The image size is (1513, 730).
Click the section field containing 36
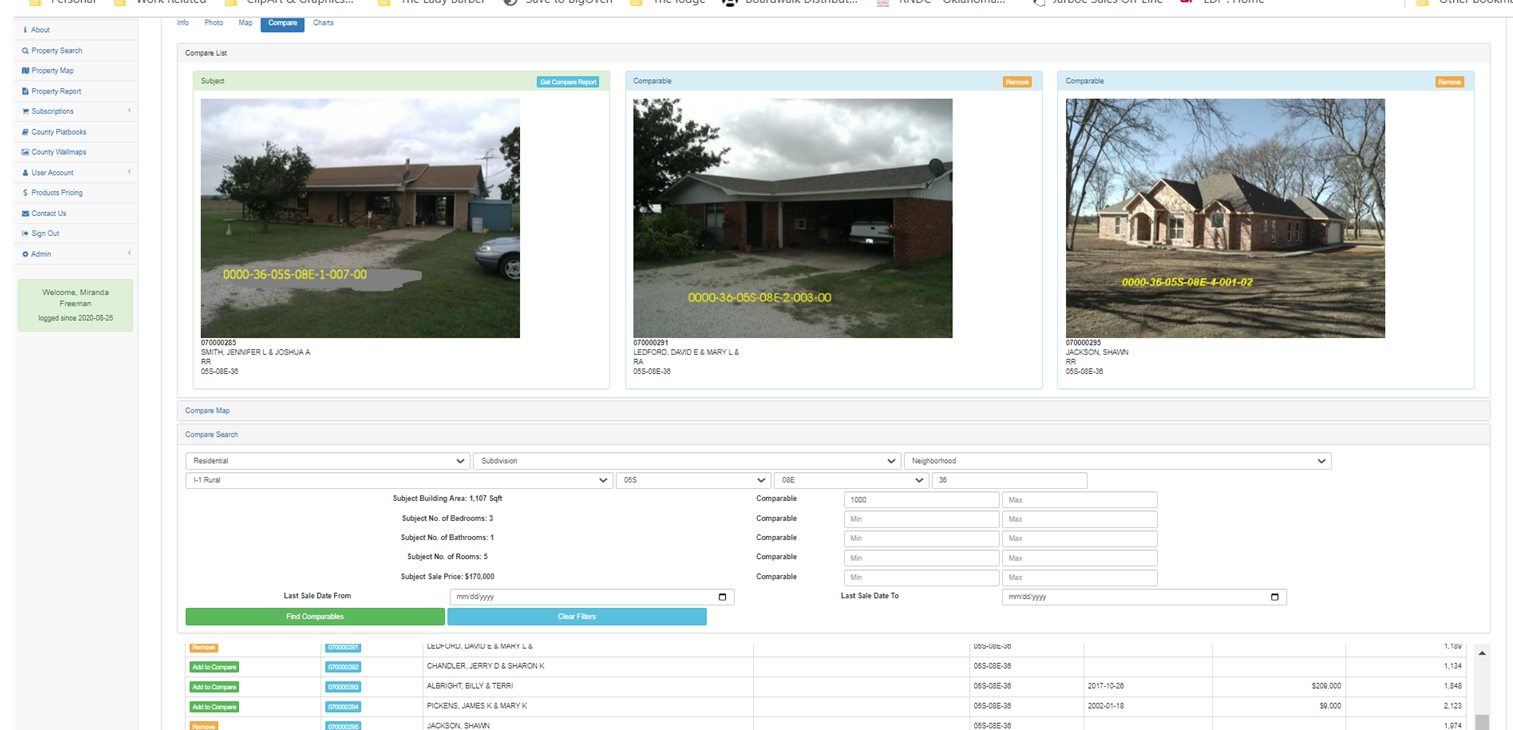(1009, 480)
